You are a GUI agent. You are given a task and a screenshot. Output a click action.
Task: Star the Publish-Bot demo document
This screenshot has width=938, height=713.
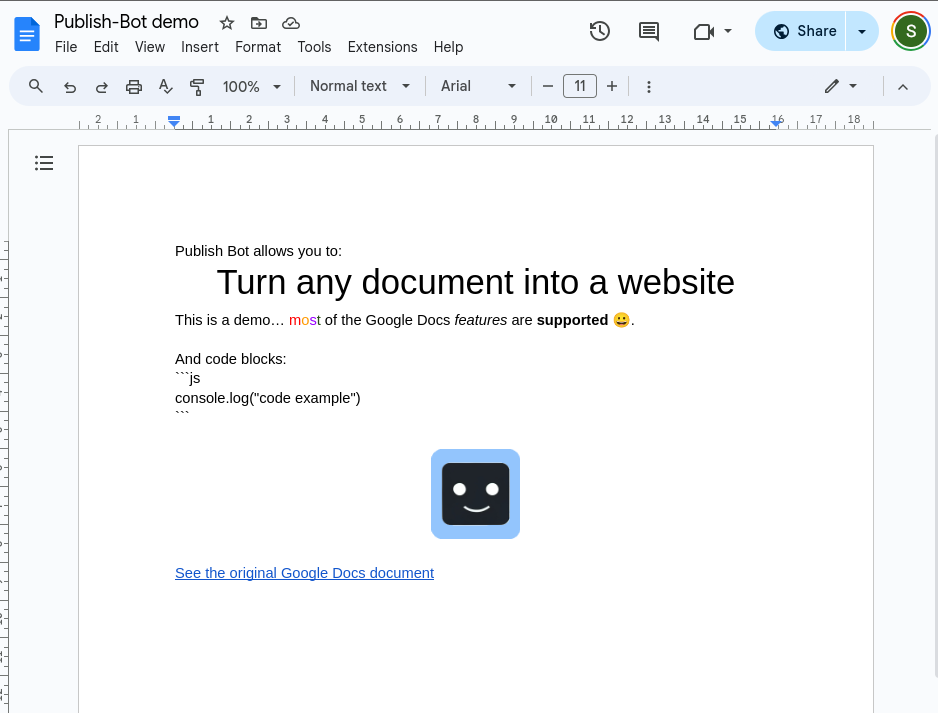[x=227, y=23]
